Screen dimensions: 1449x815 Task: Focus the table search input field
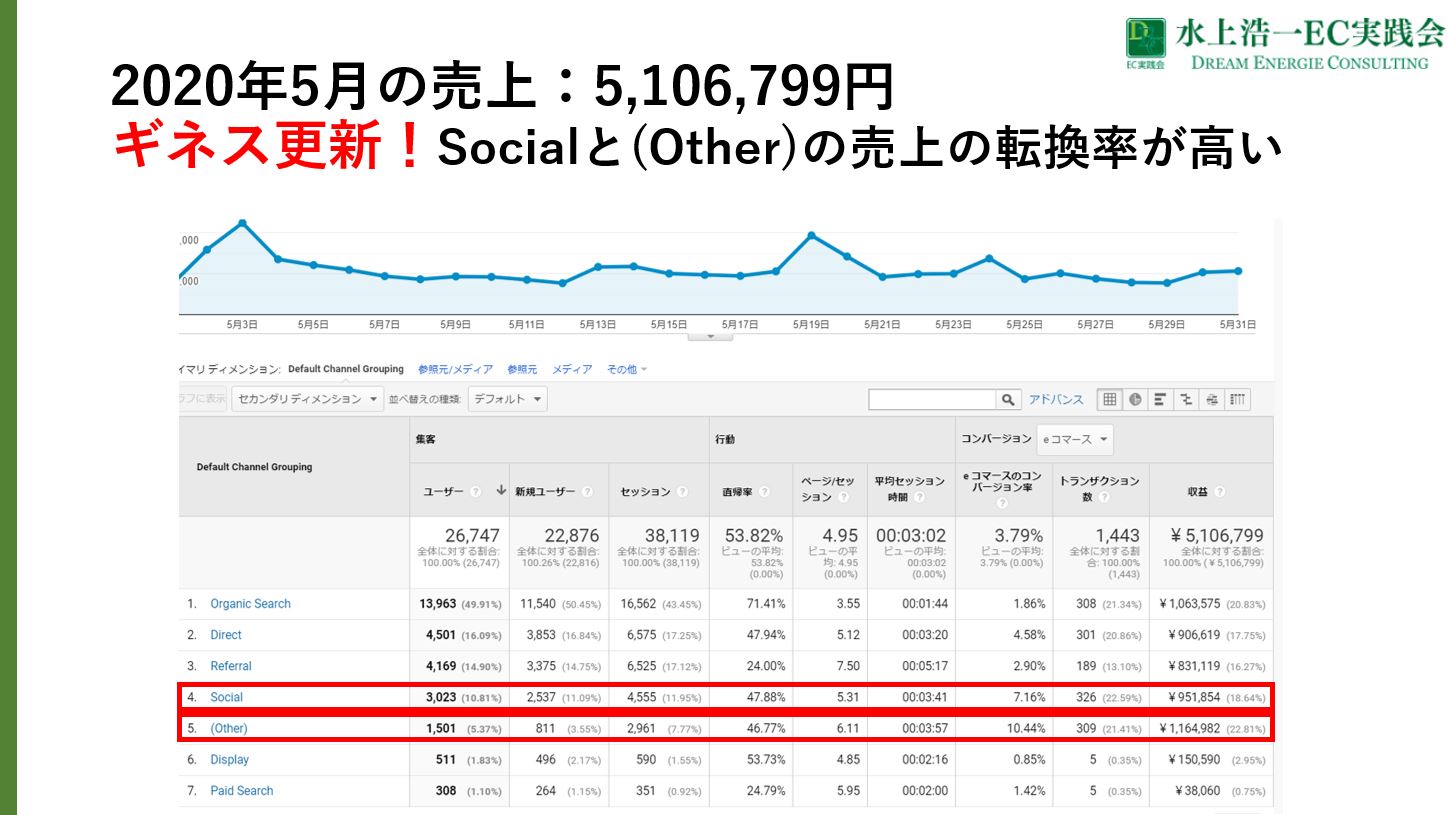[x=933, y=400]
